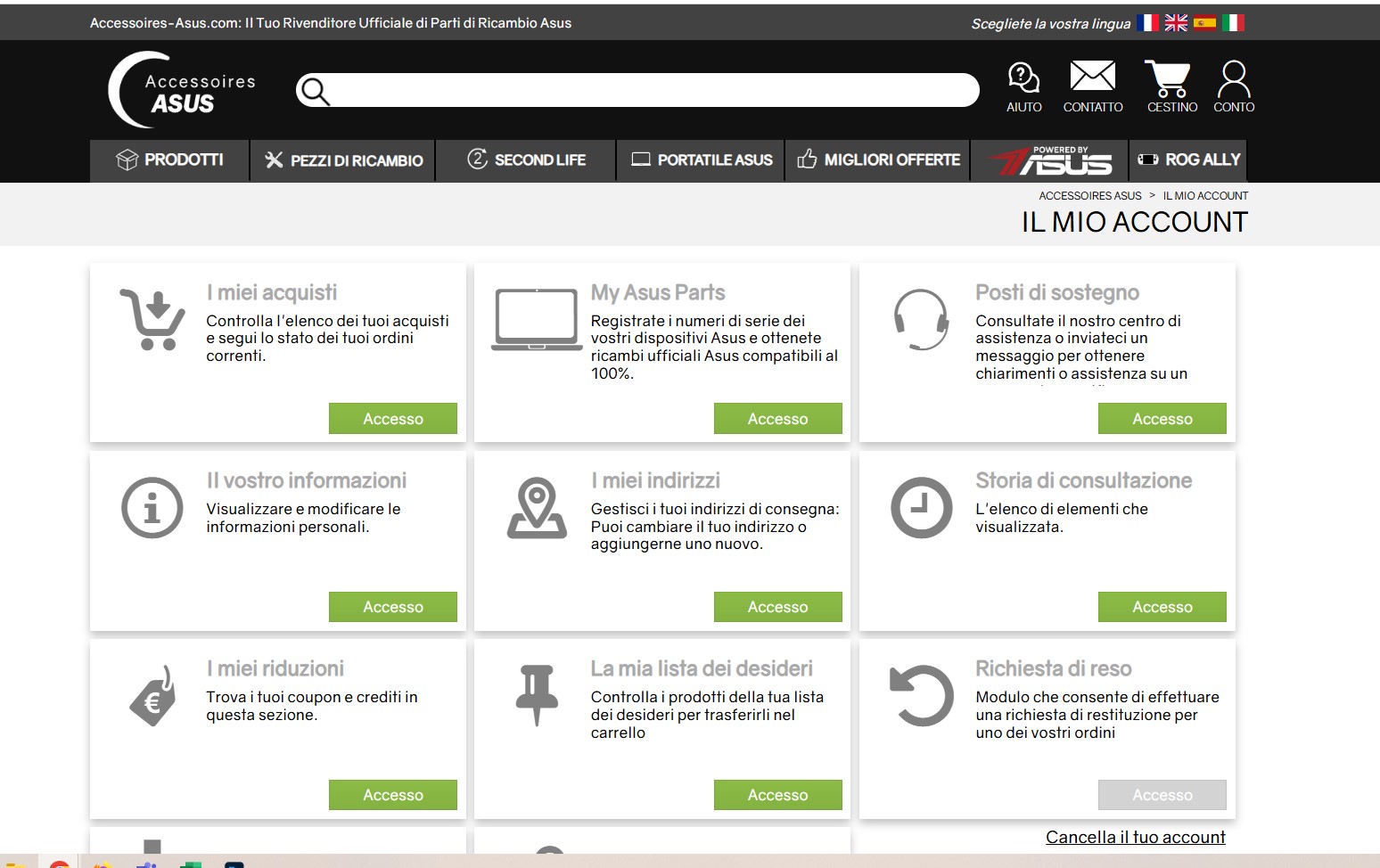Click Accesso under La mia lista dei desideri
Image resolution: width=1380 pixels, height=868 pixels.
point(778,795)
